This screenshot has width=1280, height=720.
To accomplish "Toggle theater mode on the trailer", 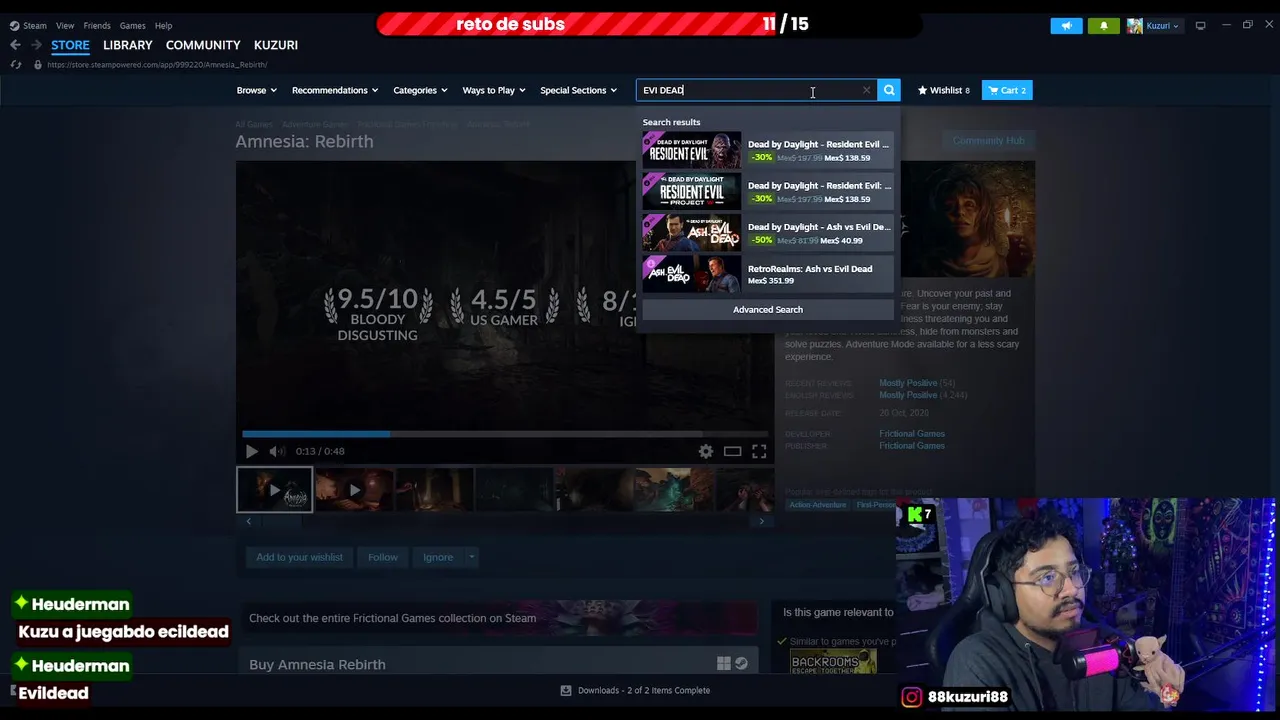I will 732,451.
